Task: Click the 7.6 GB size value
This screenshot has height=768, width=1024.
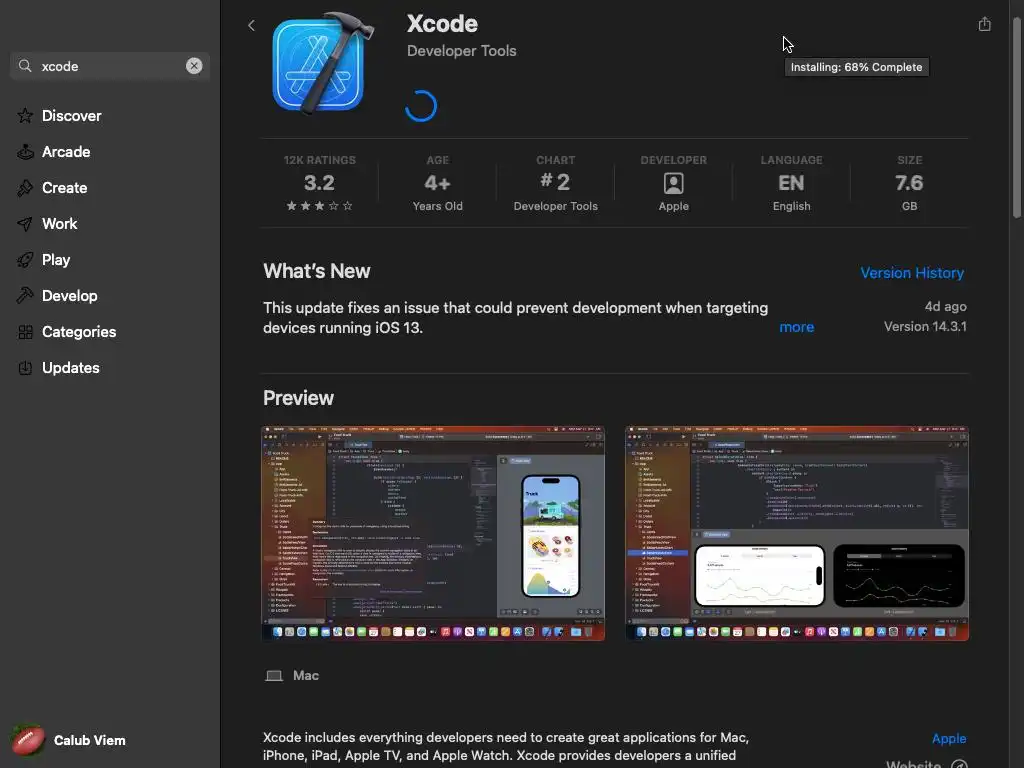Action: tap(909, 183)
